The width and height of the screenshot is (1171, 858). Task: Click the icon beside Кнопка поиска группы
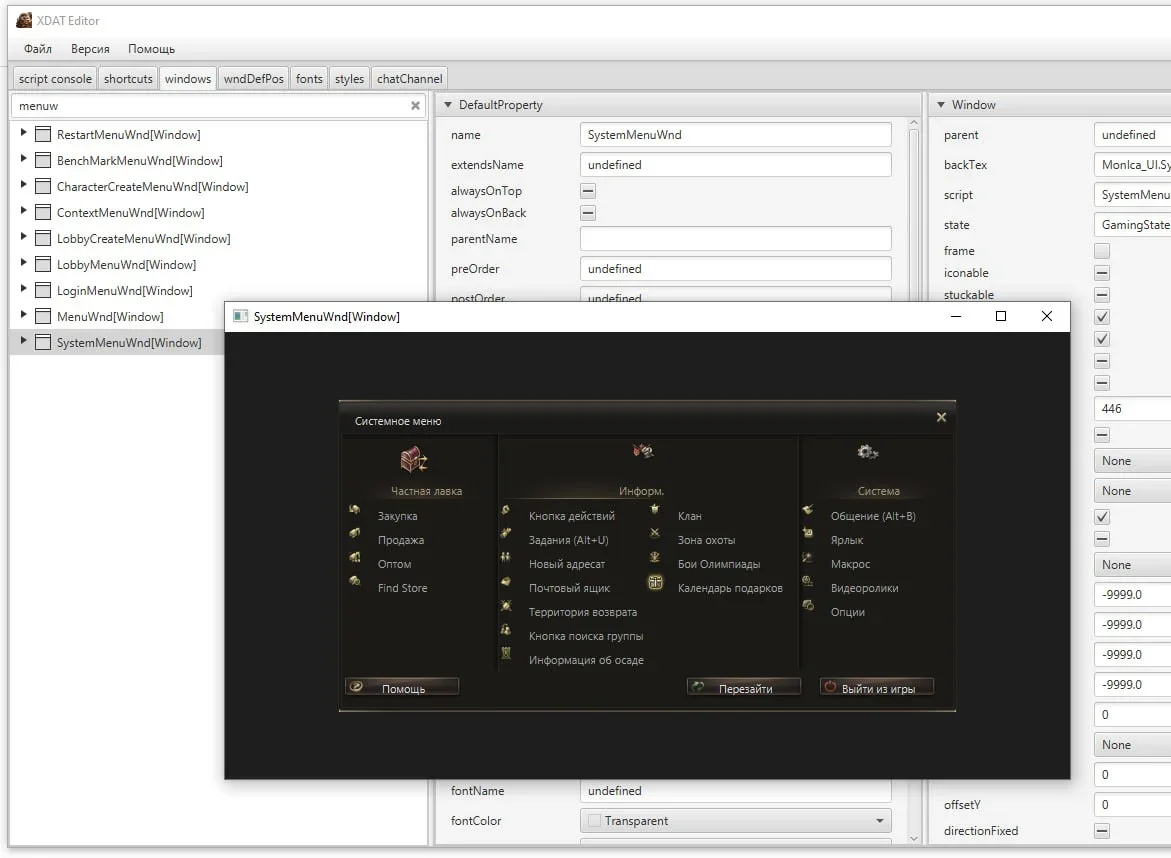506,629
